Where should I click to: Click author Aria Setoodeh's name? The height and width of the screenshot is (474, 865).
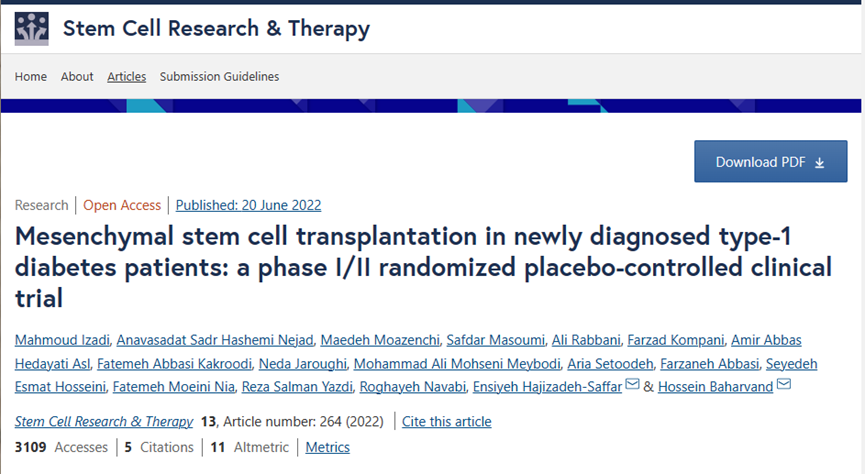pos(611,363)
